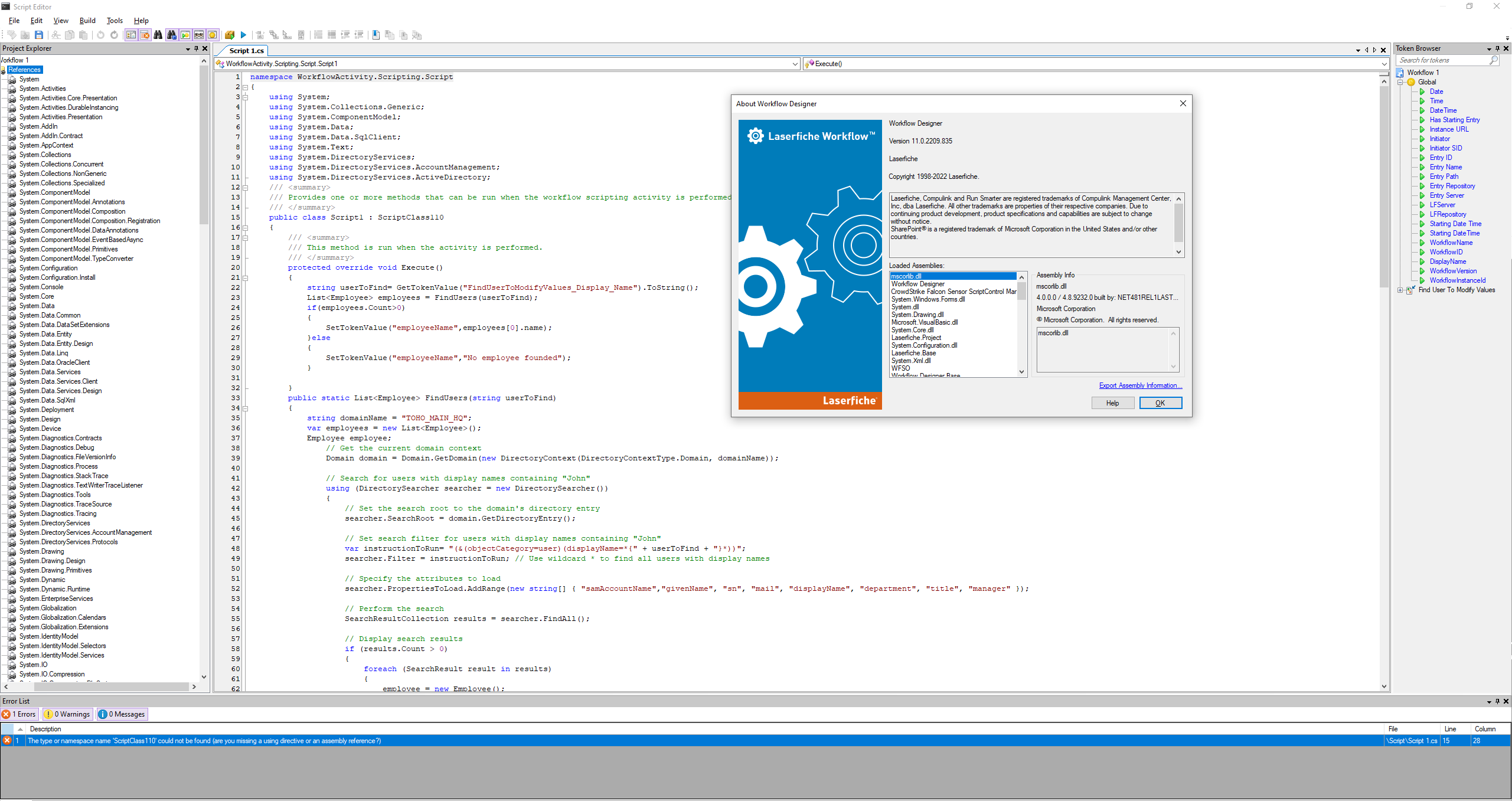The height and width of the screenshot is (801, 1512).
Task: Open Find with the plain binoculars icon
Action: [158, 35]
